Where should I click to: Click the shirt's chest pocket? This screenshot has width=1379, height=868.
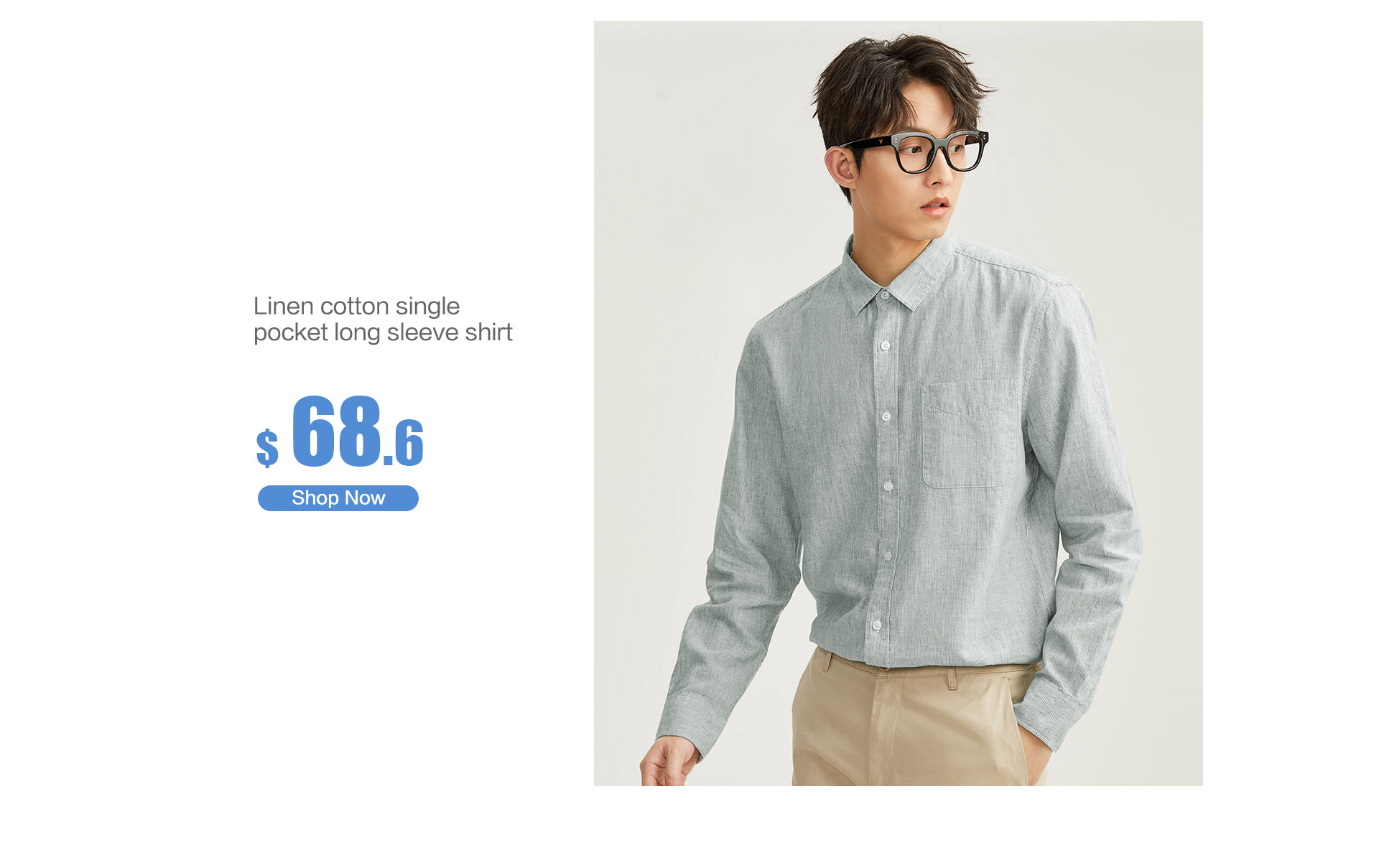(x=970, y=435)
